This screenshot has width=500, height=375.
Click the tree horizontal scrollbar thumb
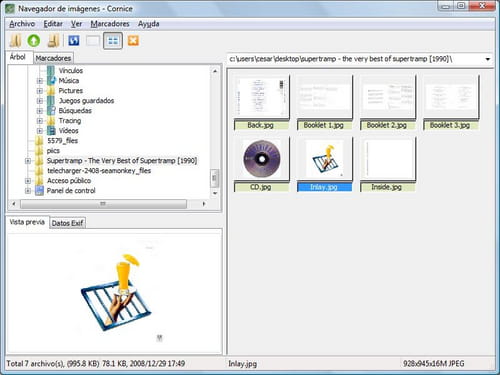point(103,203)
